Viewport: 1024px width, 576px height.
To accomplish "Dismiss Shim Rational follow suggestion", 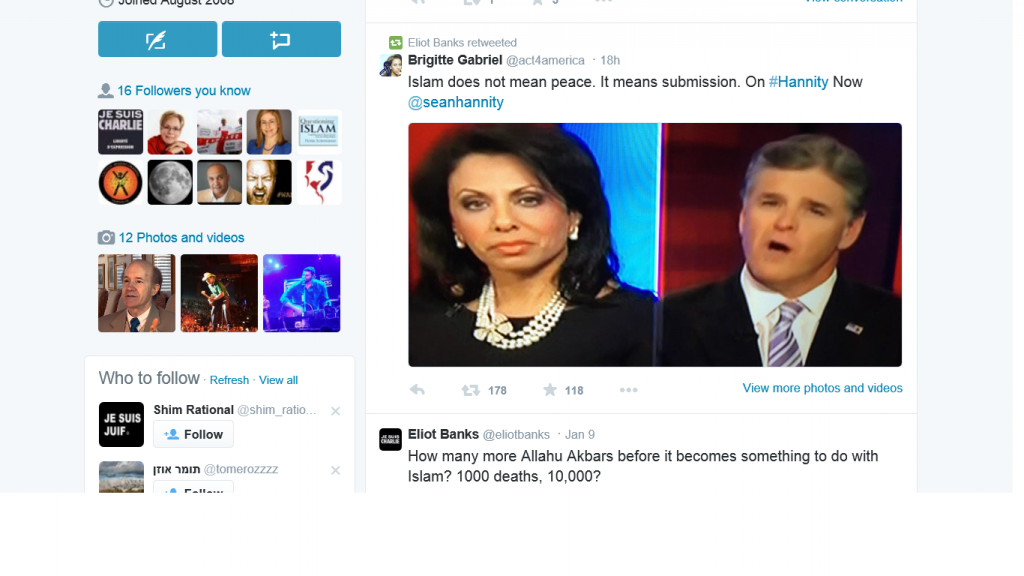I will point(336,411).
